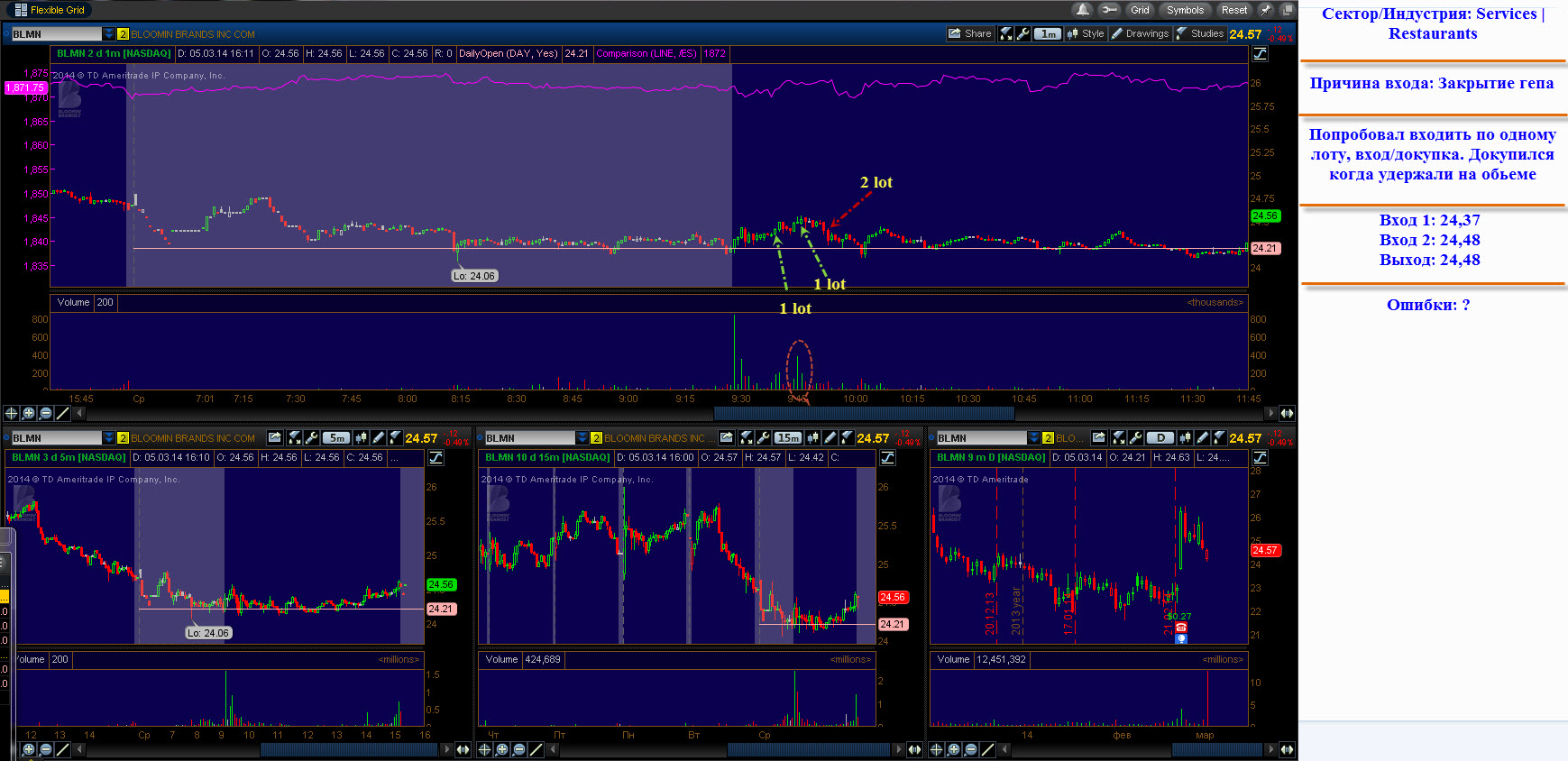Share the 5m chart
Screen dimensions: 1568x761
pyautogui.click(x=275, y=437)
